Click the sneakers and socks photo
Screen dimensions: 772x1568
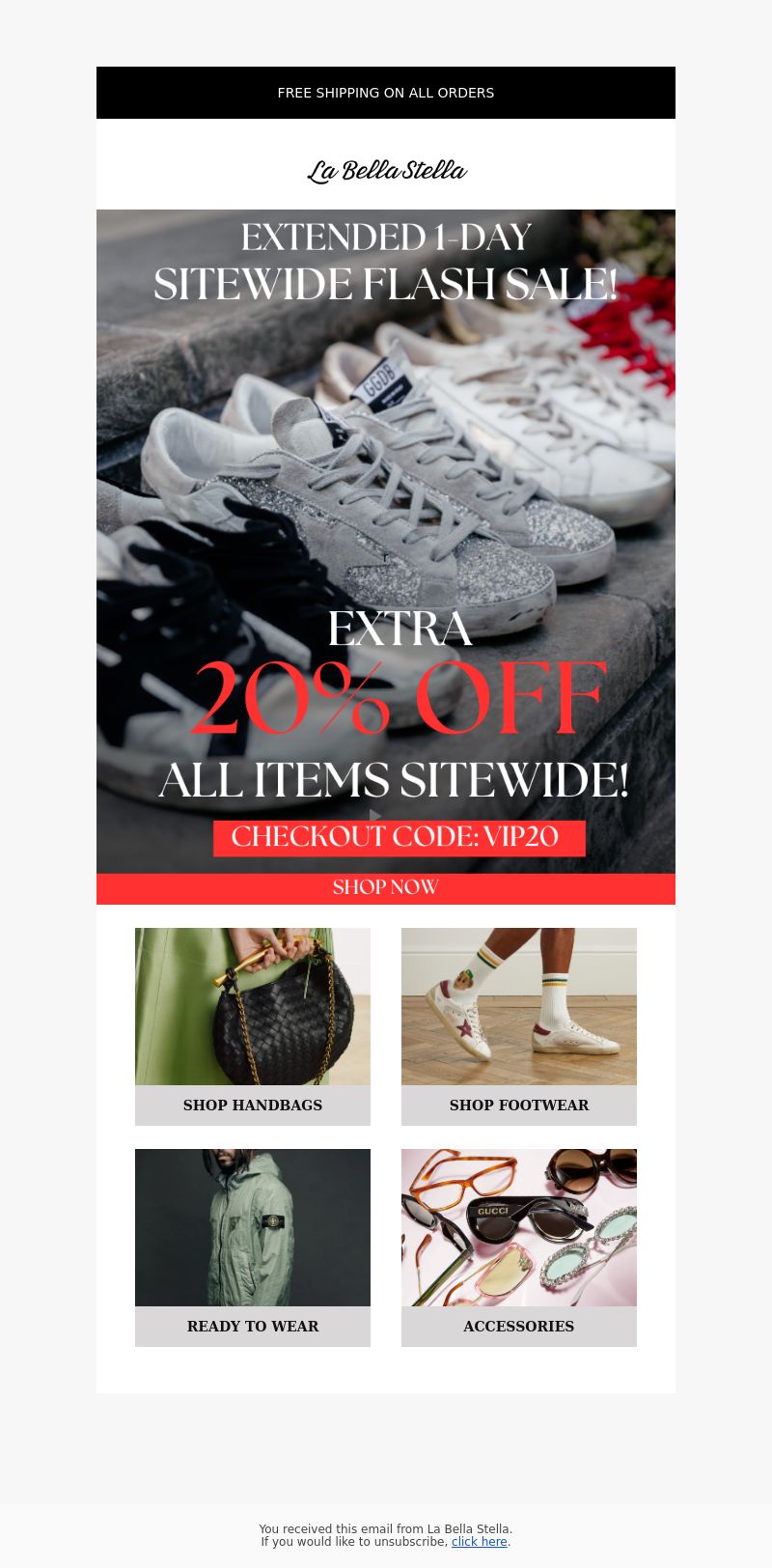pos(519,1006)
